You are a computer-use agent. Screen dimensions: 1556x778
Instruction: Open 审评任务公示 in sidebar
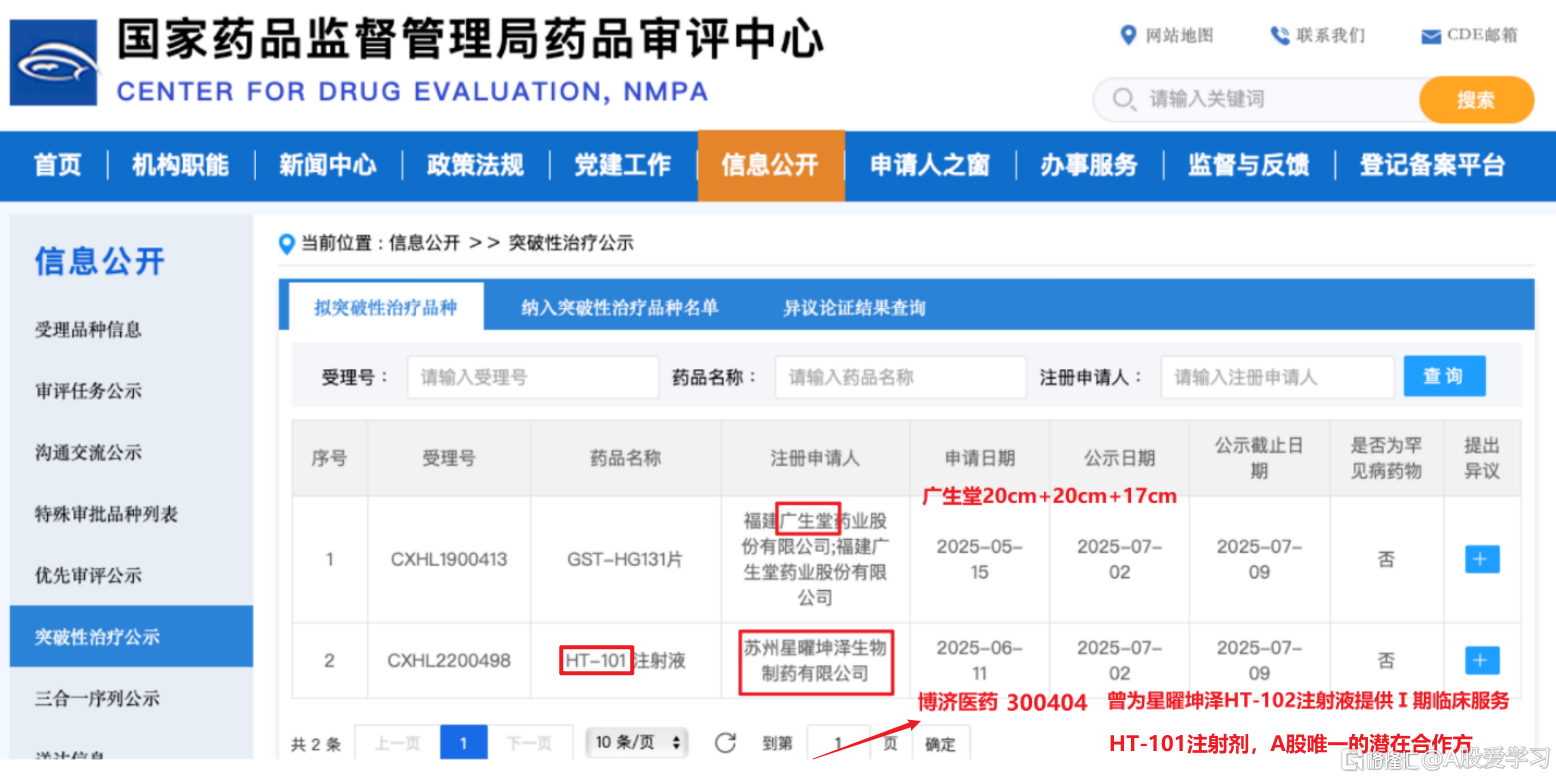pyautogui.click(x=89, y=391)
